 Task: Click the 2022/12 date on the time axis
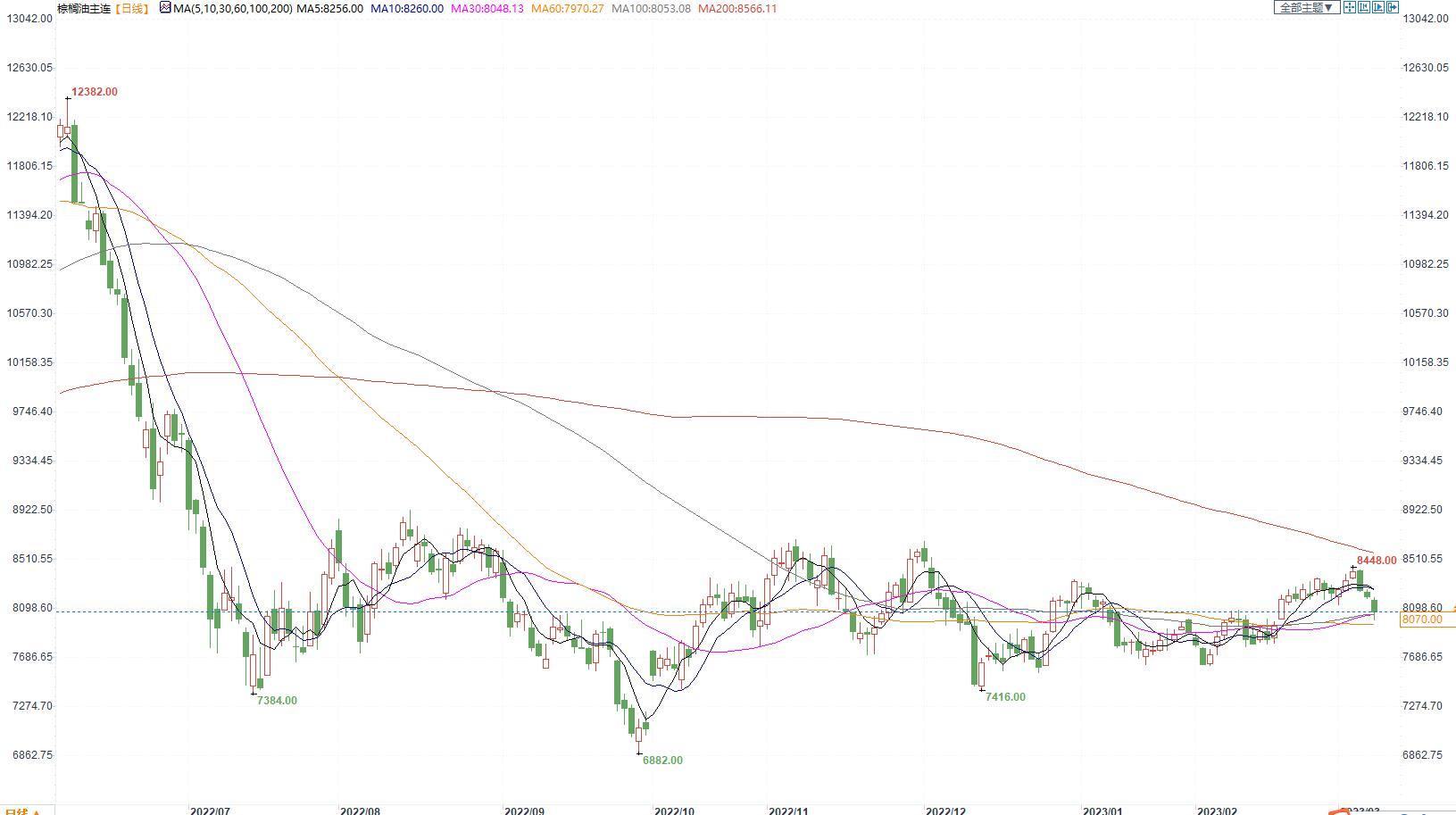pyautogui.click(x=946, y=811)
